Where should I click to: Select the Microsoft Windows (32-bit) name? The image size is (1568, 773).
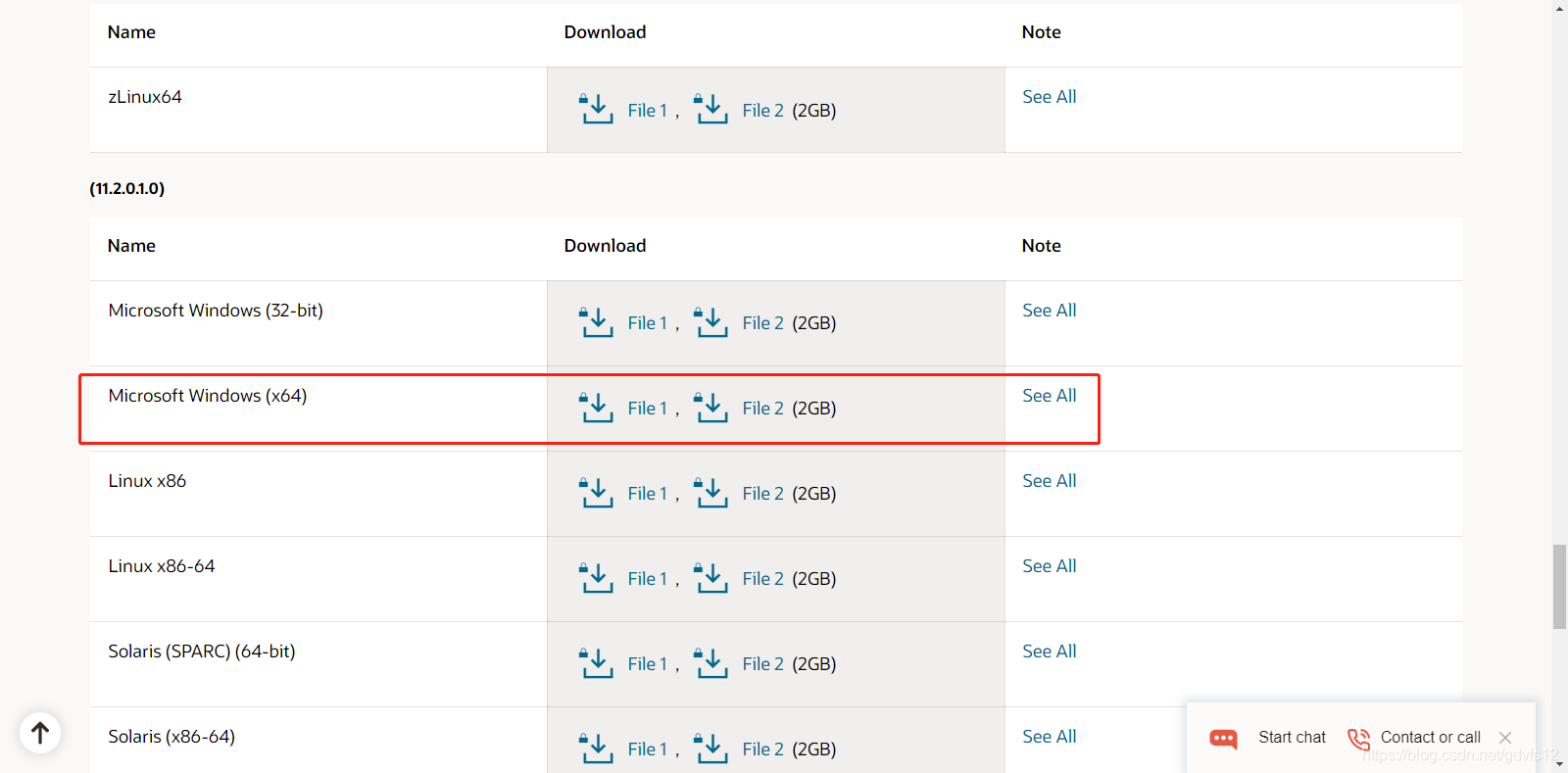click(x=216, y=311)
